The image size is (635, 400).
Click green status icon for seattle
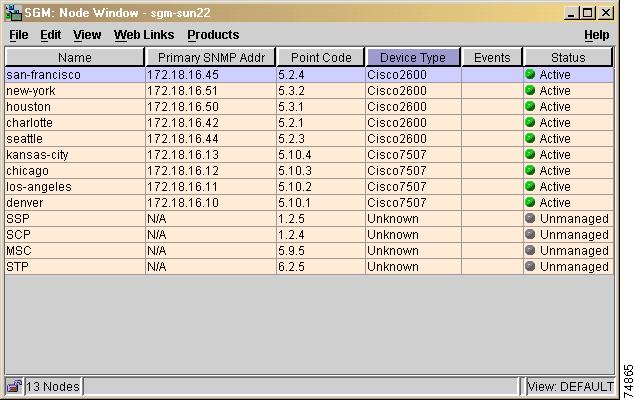click(x=530, y=138)
